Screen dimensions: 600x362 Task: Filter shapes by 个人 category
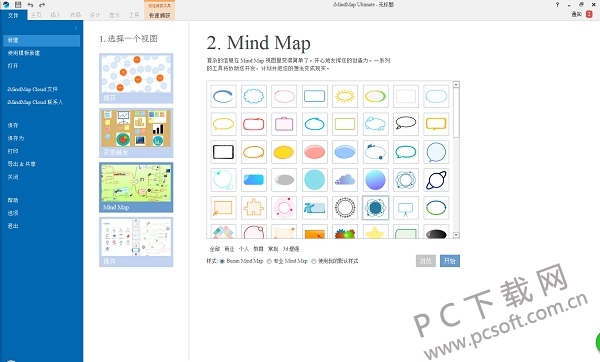[244, 249]
